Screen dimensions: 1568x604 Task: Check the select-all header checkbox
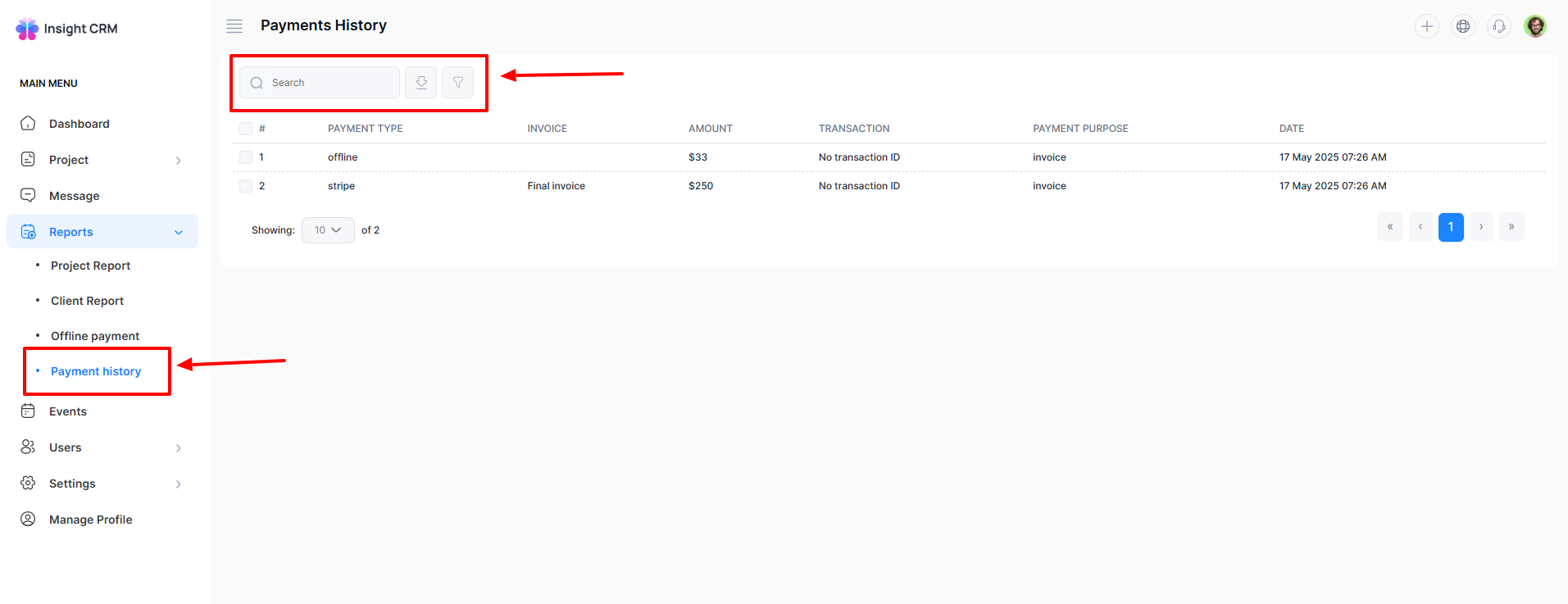tap(246, 129)
